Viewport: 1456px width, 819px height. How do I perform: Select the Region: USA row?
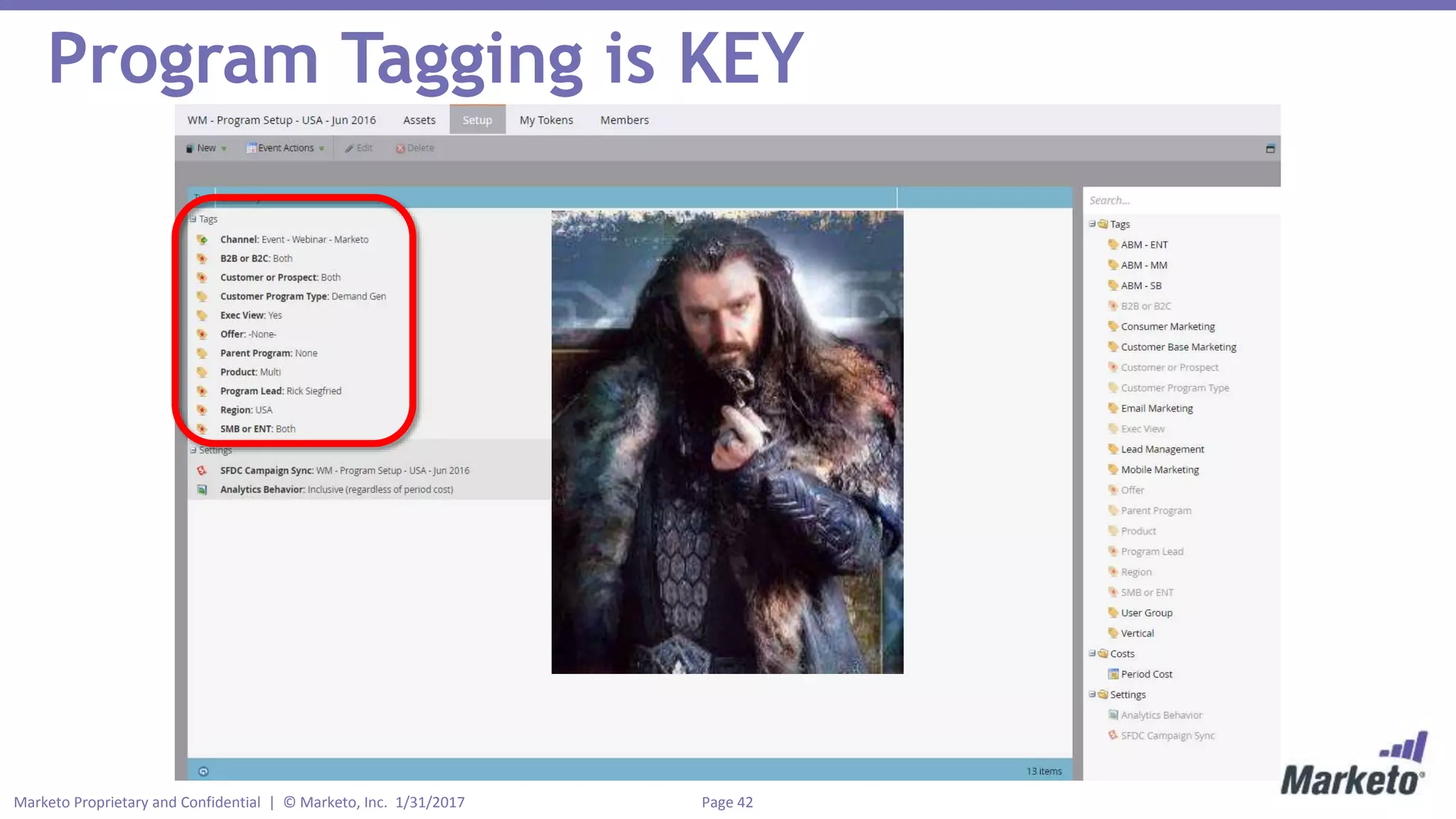coord(246,410)
